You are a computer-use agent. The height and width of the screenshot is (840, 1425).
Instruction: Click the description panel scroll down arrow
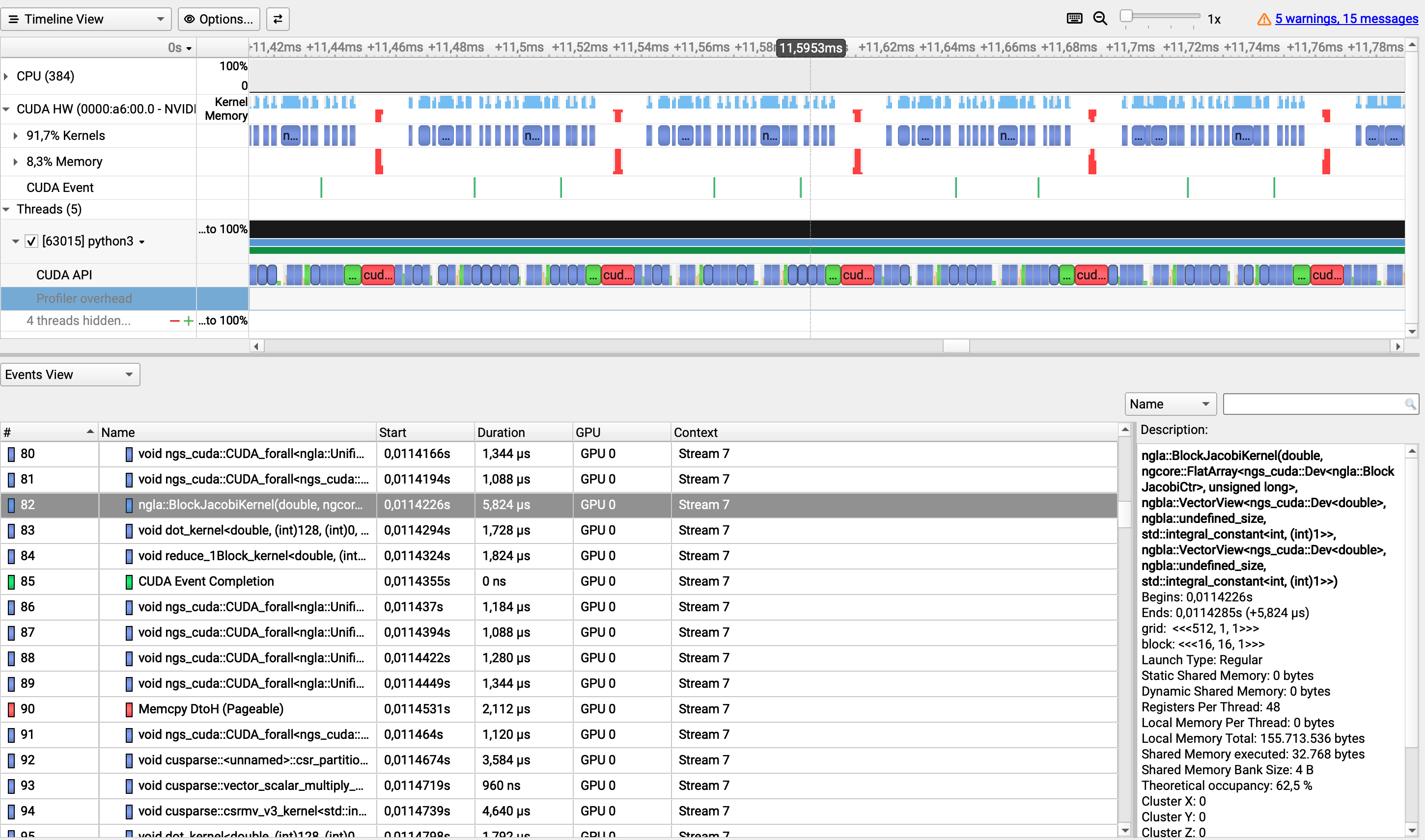click(1412, 830)
